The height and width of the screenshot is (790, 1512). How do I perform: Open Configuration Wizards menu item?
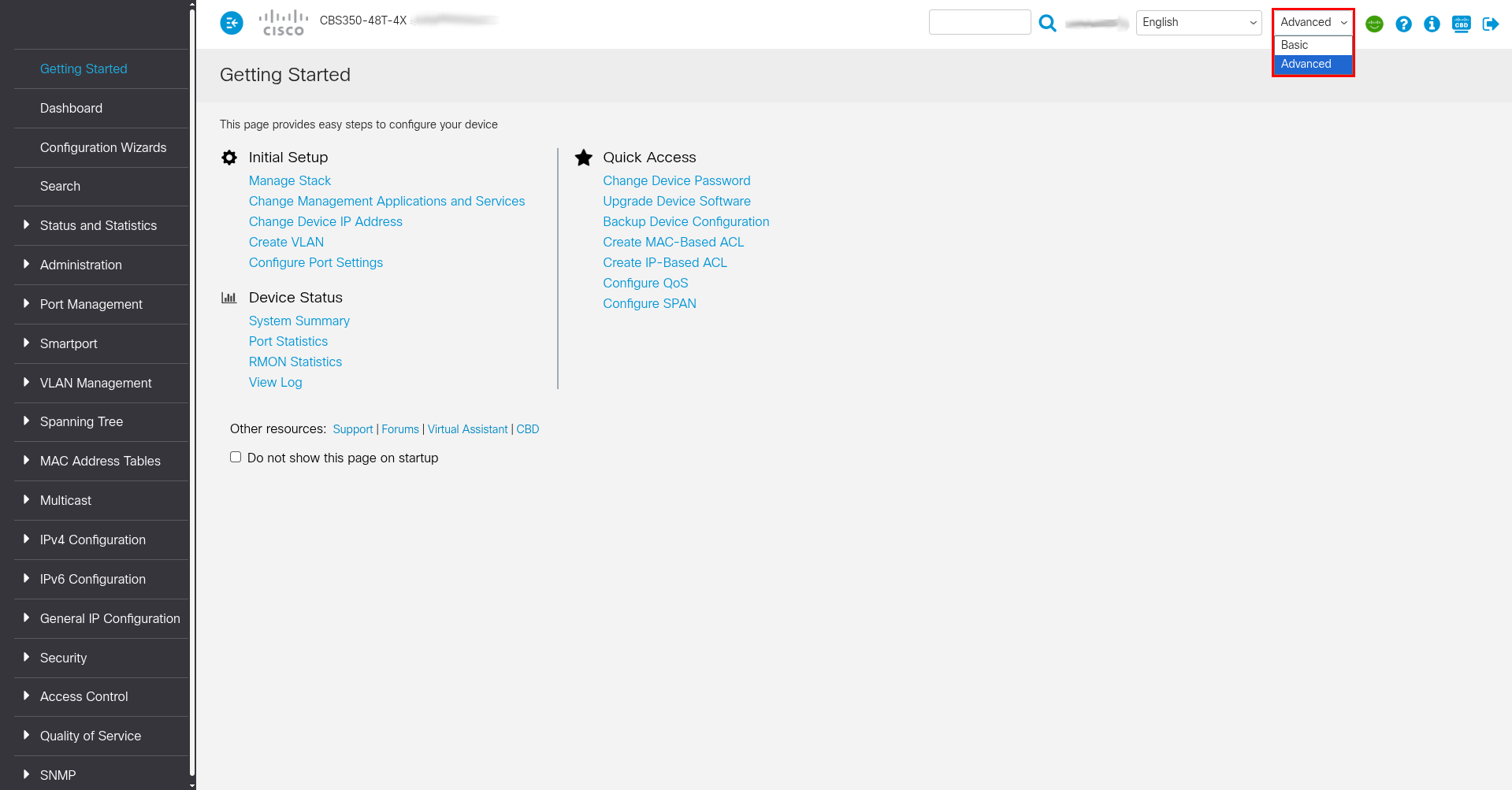[x=103, y=147]
